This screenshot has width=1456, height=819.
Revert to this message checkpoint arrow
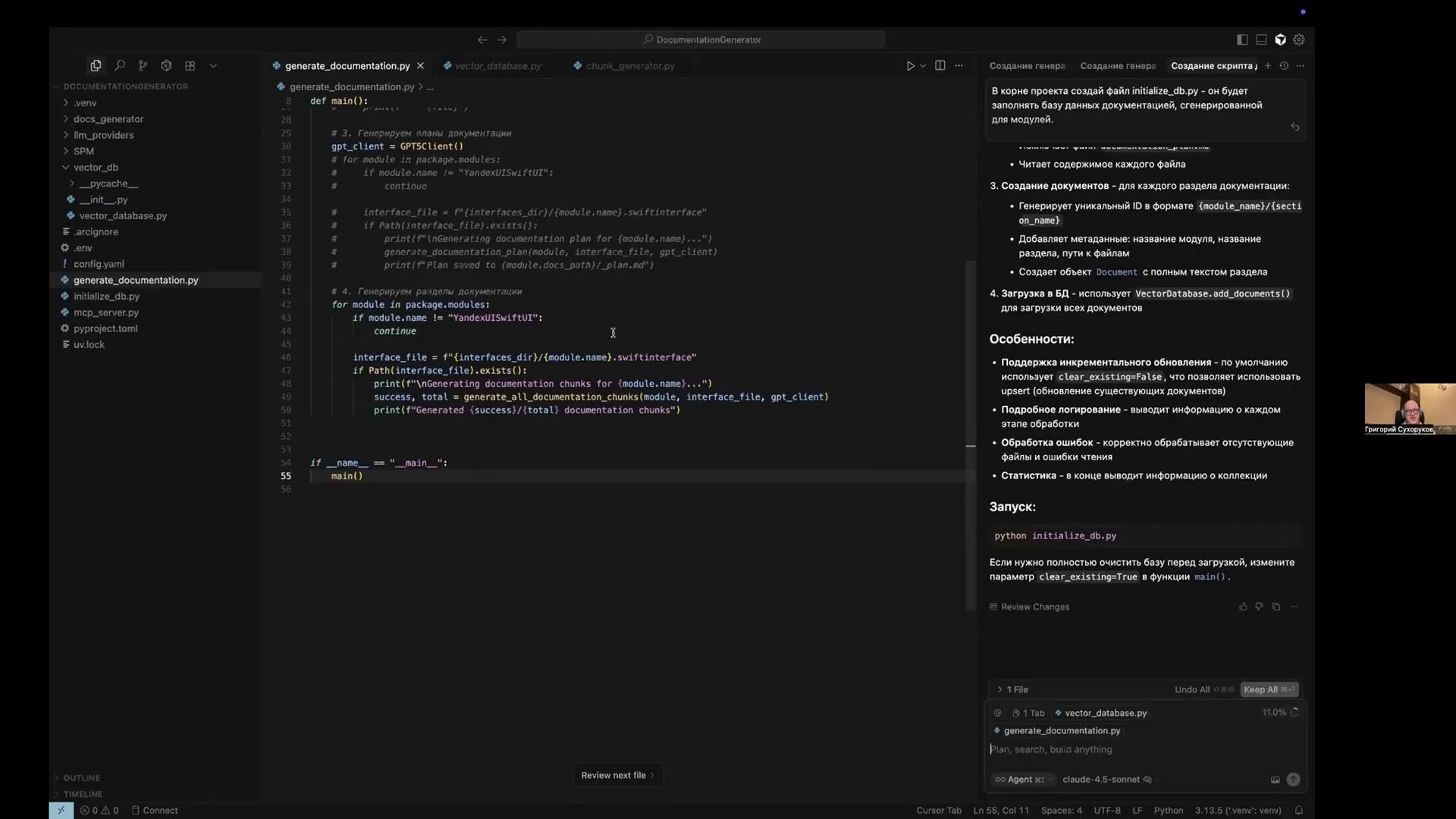tap(1295, 127)
